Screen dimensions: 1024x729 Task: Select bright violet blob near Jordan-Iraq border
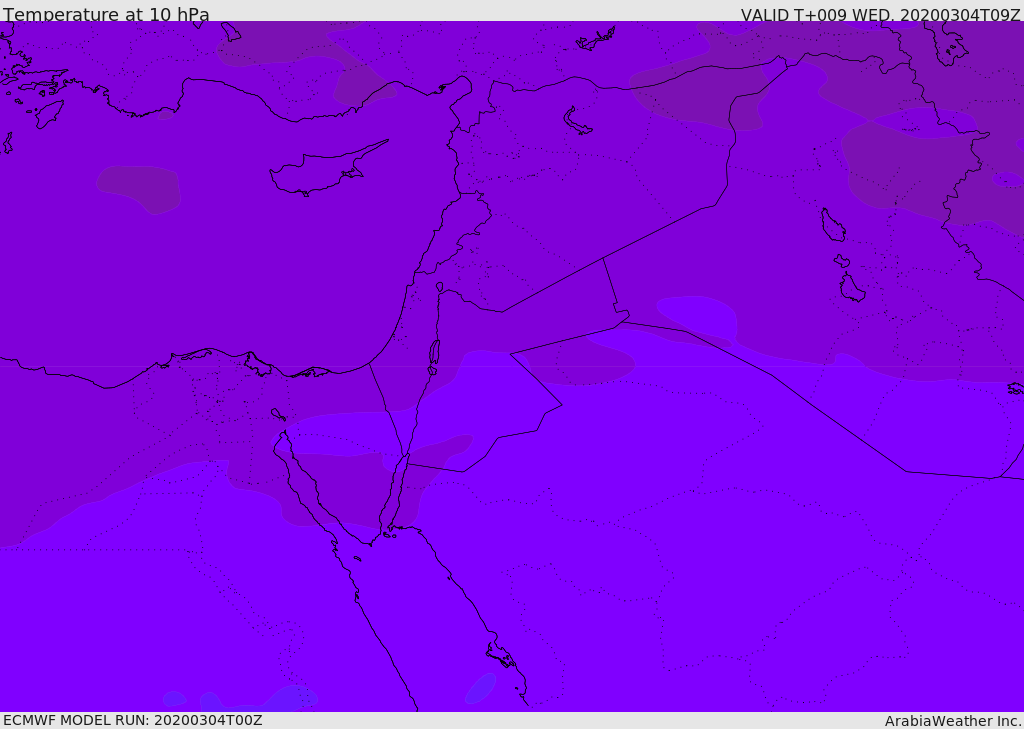[x=700, y=315]
